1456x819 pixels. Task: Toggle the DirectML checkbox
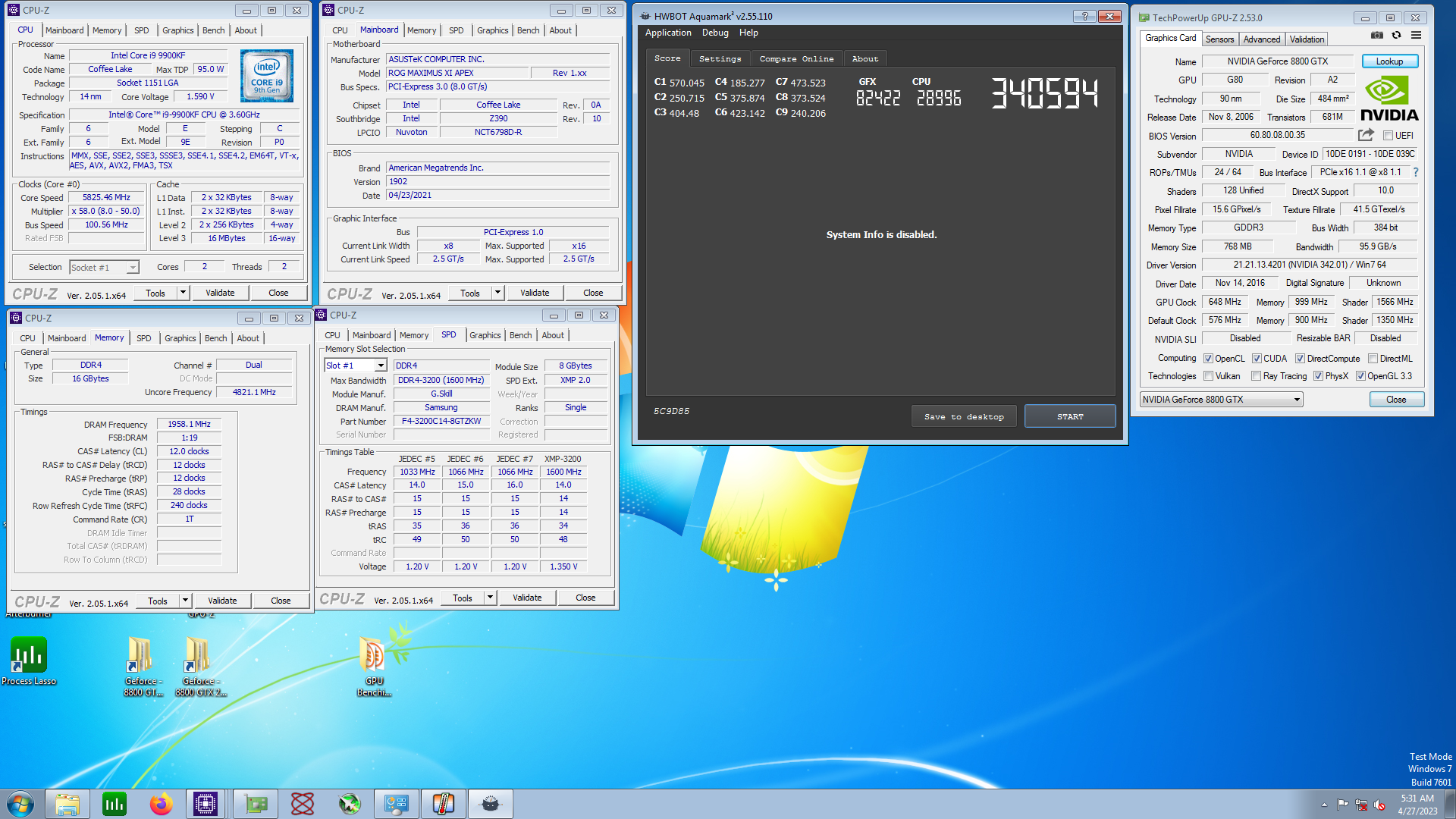pyautogui.click(x=1373, y=359)
